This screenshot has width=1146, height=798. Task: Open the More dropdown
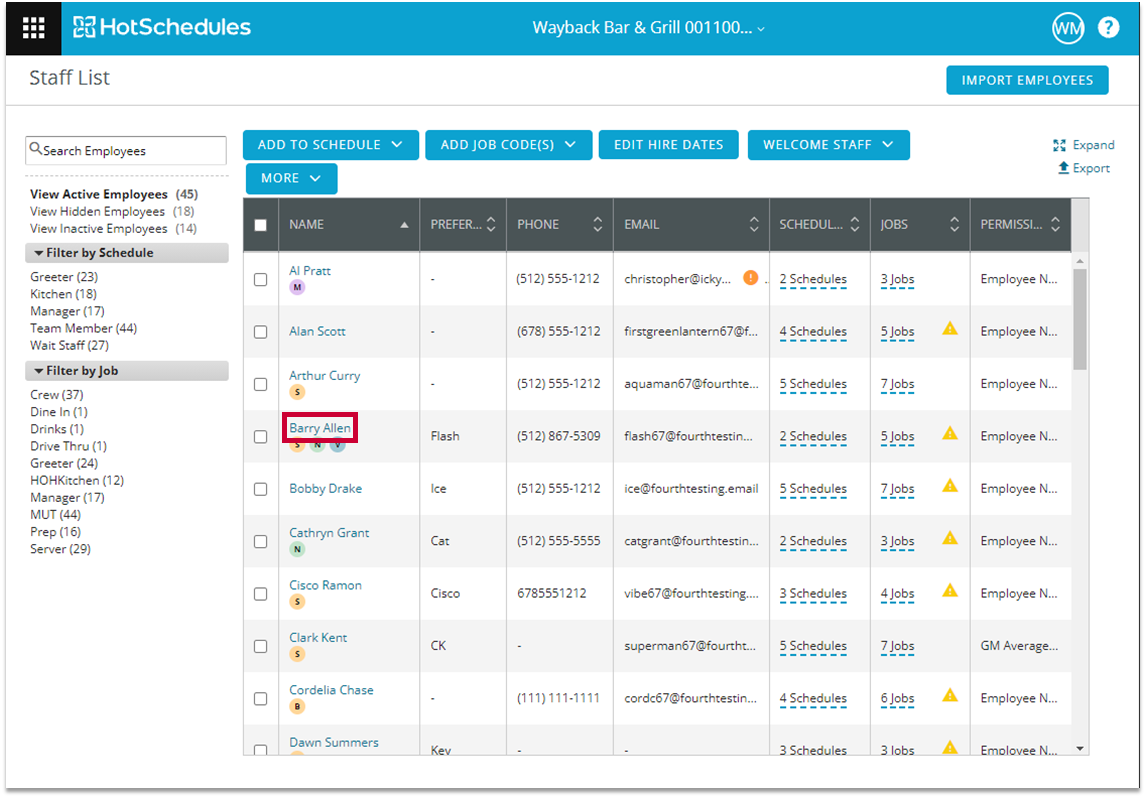click(291, 178)
